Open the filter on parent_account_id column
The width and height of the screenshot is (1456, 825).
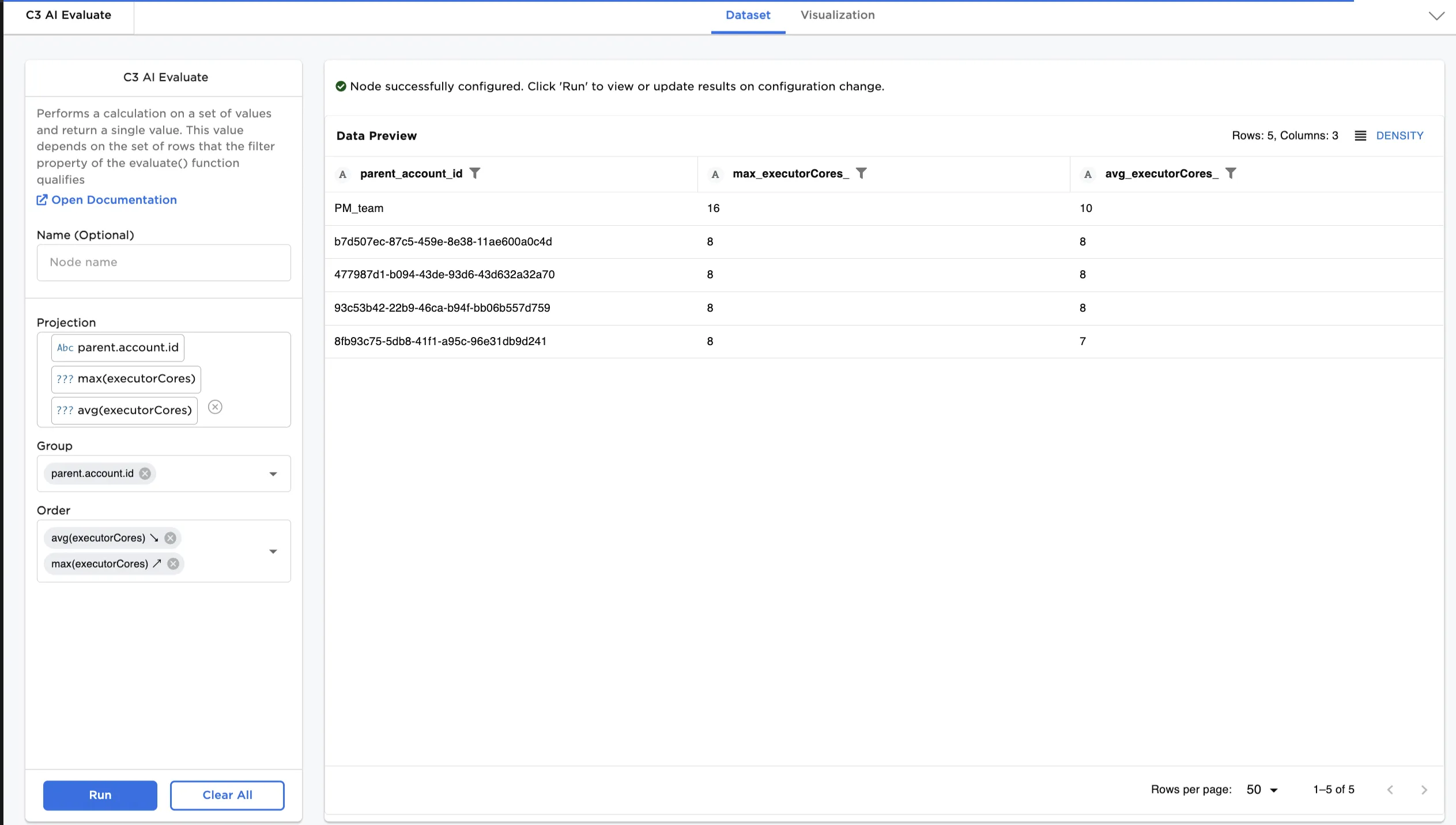click(474, 173)
